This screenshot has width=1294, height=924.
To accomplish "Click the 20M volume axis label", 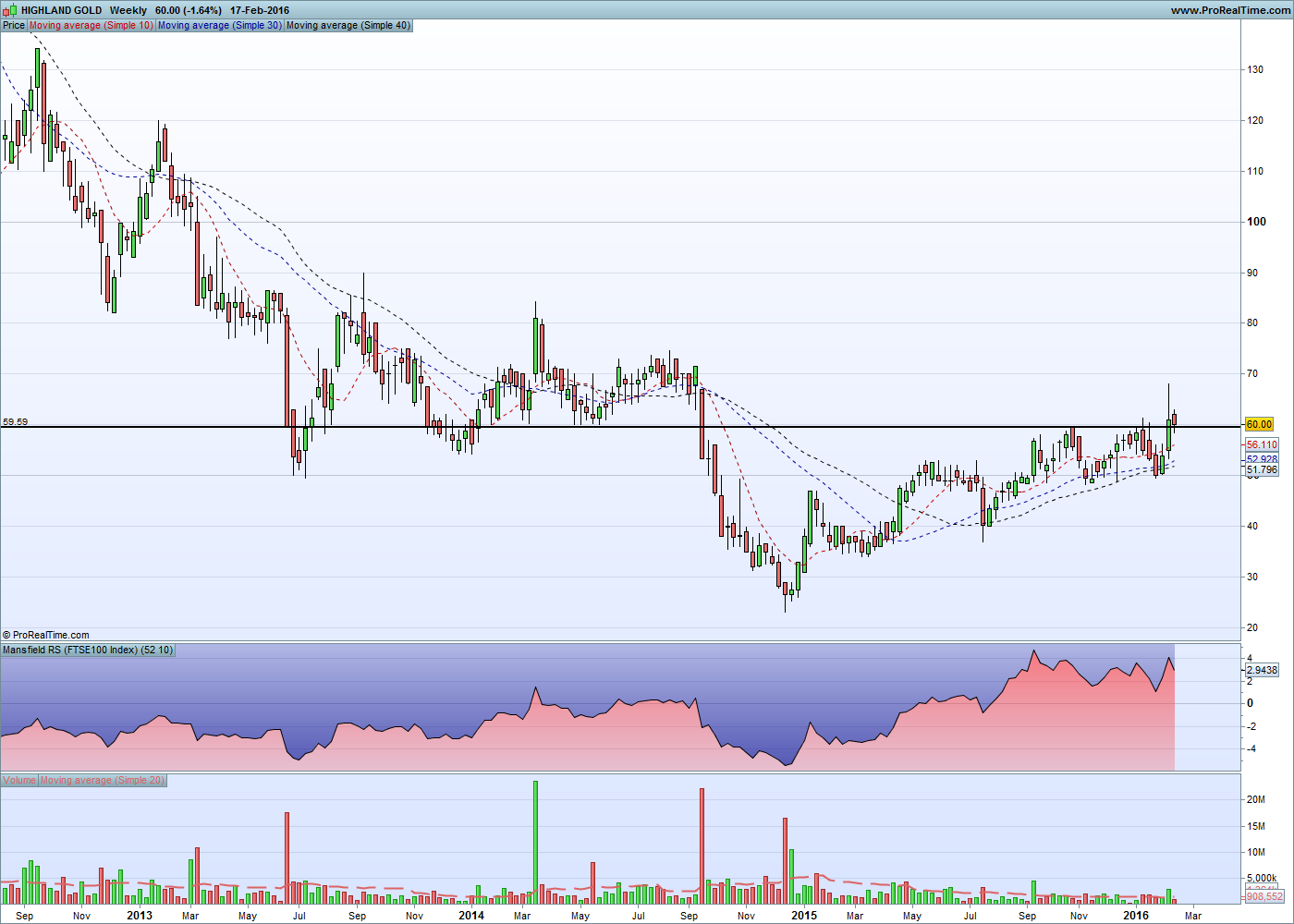I will pyautogui.click(x=1256, y=800).
